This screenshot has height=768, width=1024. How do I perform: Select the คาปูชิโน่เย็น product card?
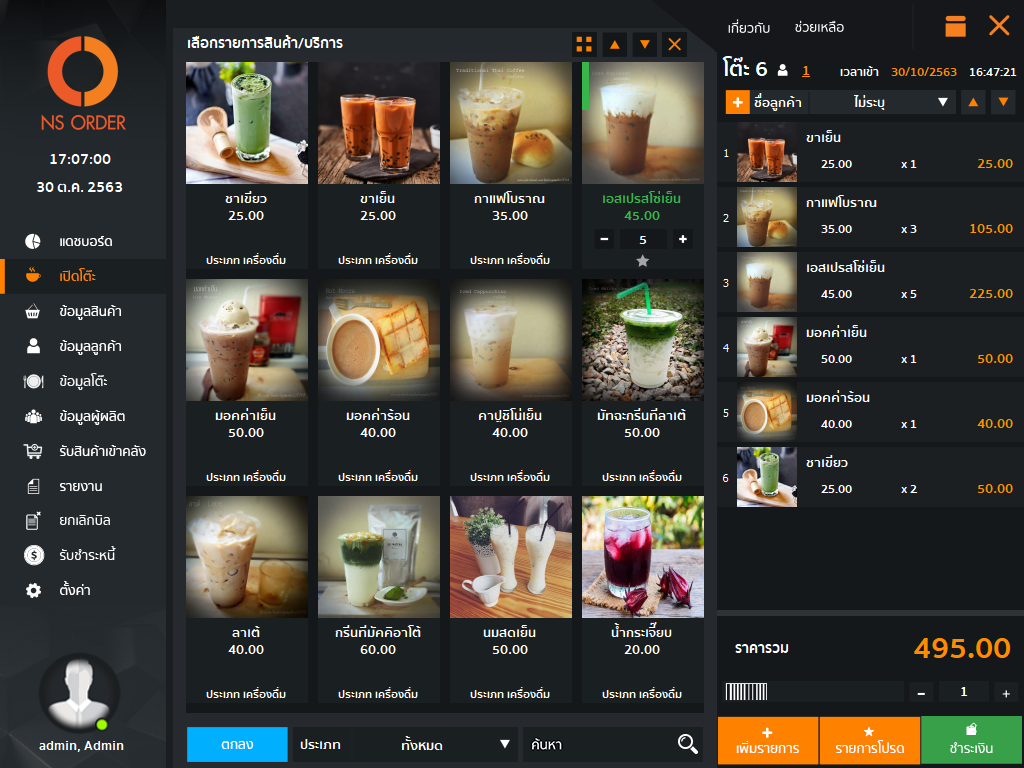point(511,382)
